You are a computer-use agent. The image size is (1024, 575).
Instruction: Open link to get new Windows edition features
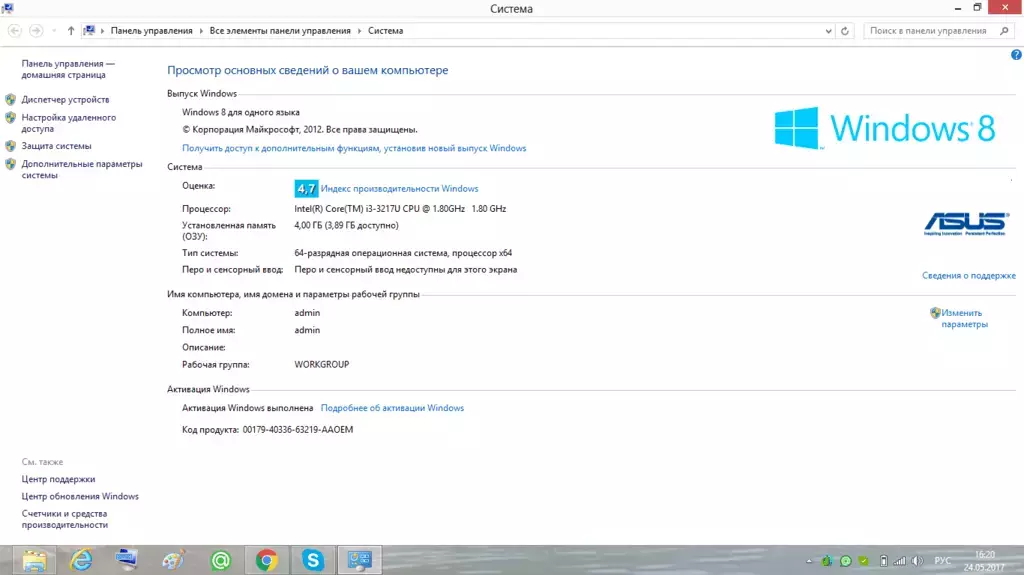tap(354, 148)
